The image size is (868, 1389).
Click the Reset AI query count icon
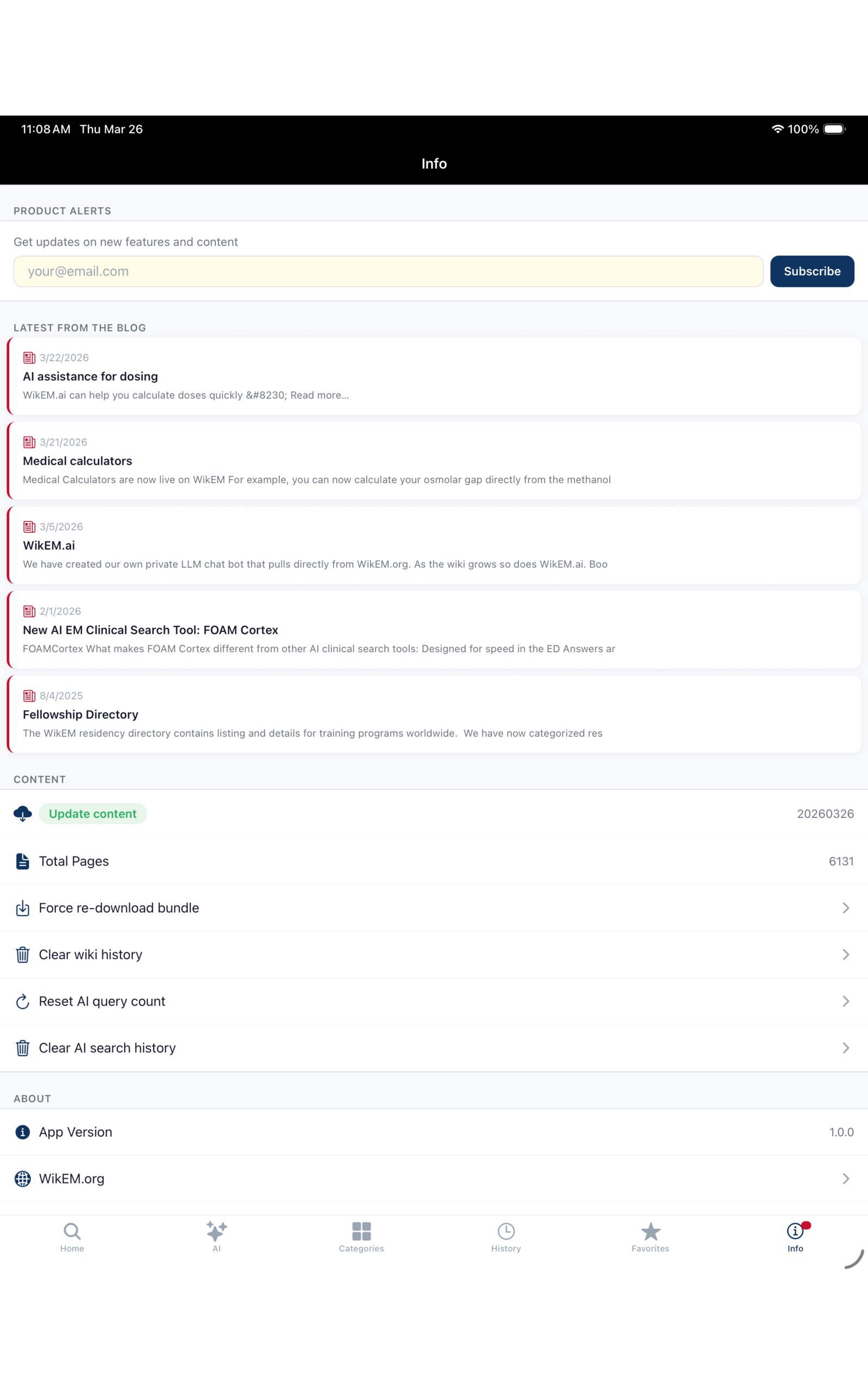click(22, 1001)
